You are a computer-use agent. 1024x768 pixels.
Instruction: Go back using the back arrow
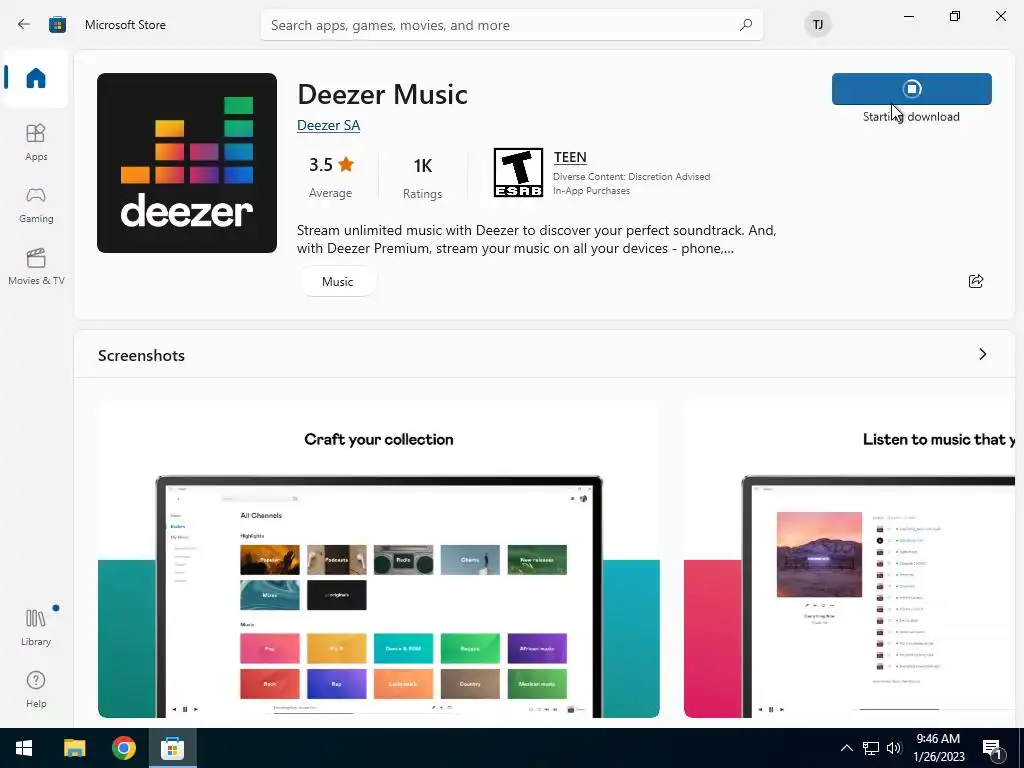click(24, 25)
